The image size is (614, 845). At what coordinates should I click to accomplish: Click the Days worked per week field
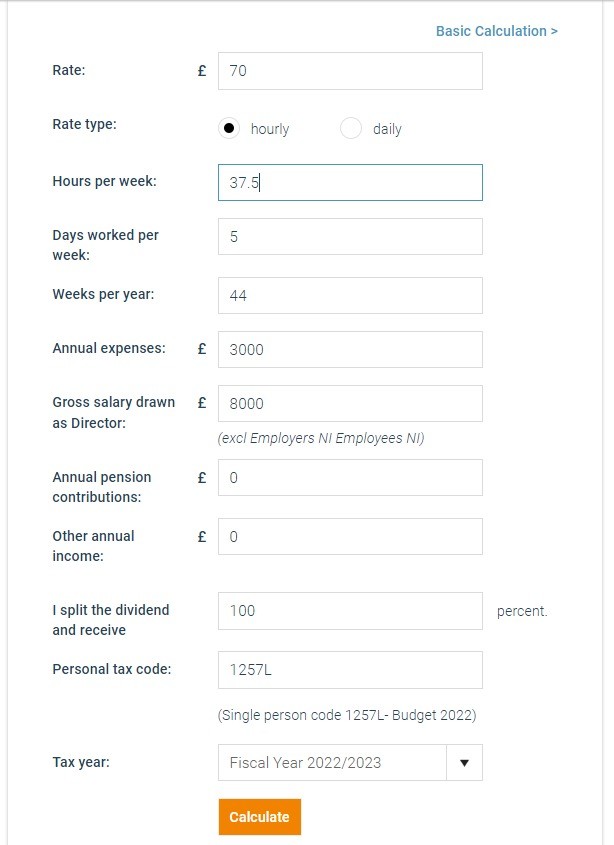[x=350, y=237]
